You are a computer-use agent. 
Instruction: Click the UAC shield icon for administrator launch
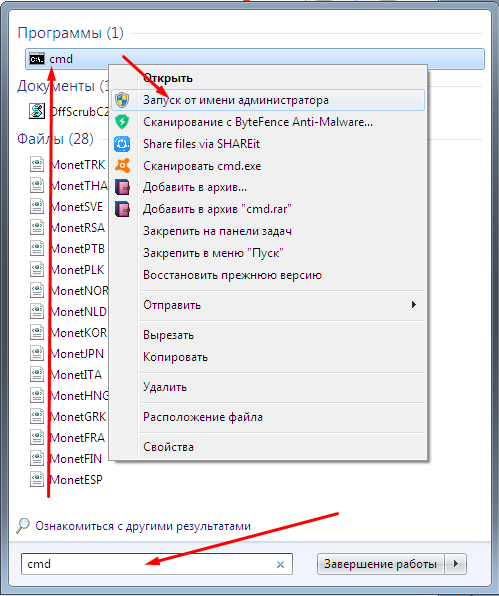(x=122, y=100)
